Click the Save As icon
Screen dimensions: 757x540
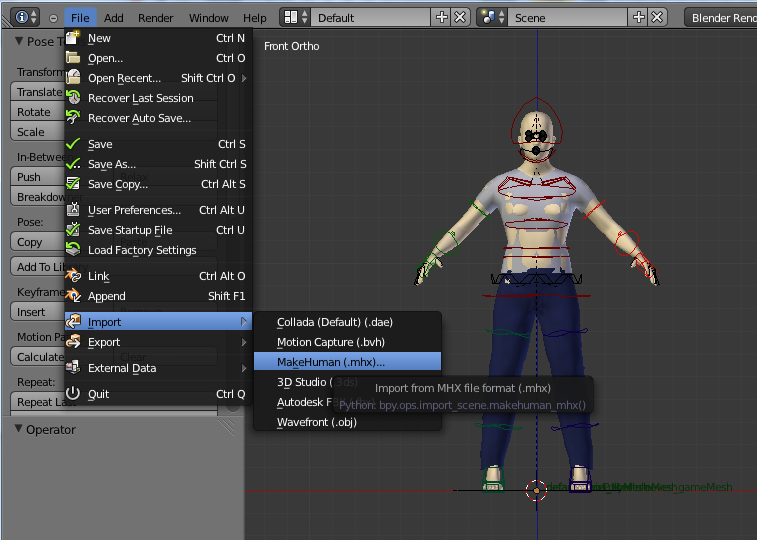coord(73,164)
